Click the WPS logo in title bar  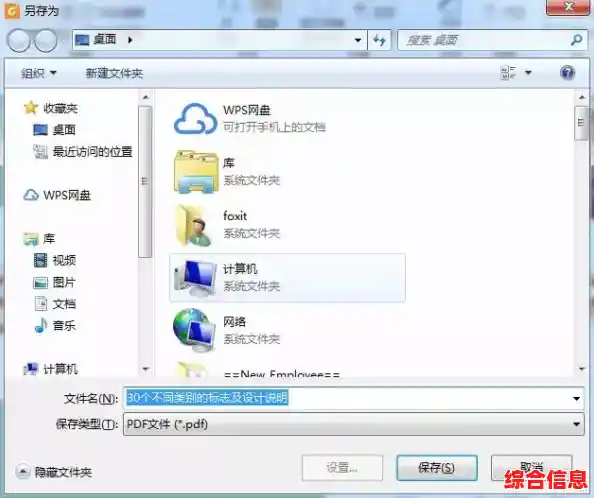tap(12, 11)
